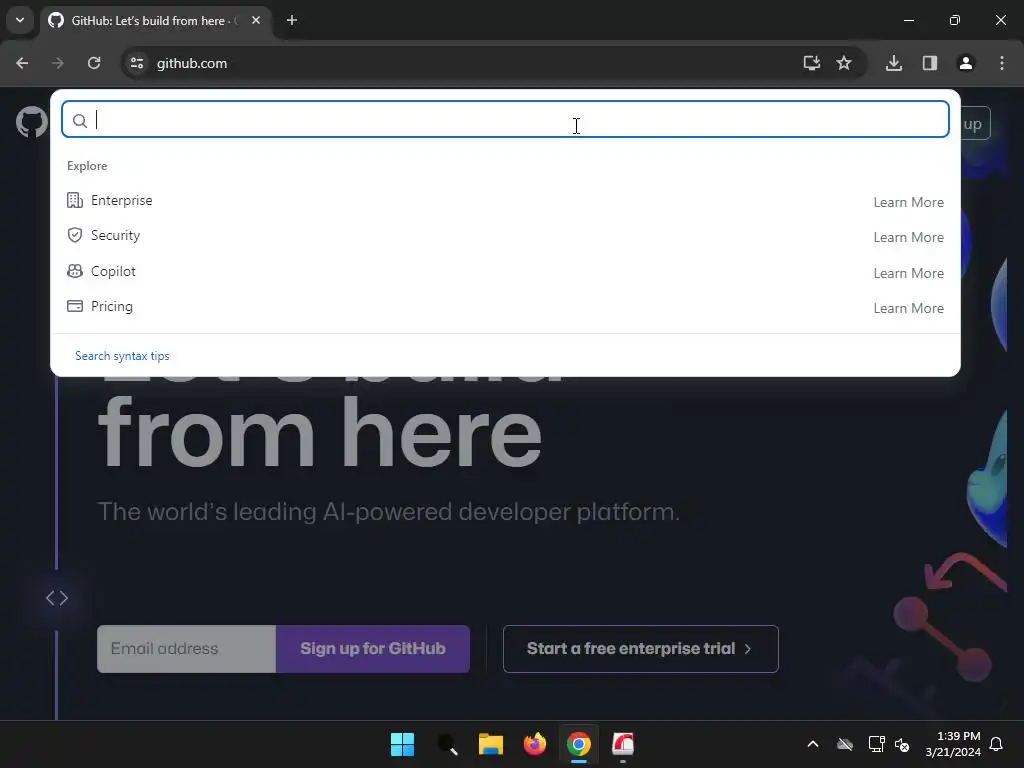Click the OneDrive cloud tray icon
1024x768 pixels.
pos(845,744)
